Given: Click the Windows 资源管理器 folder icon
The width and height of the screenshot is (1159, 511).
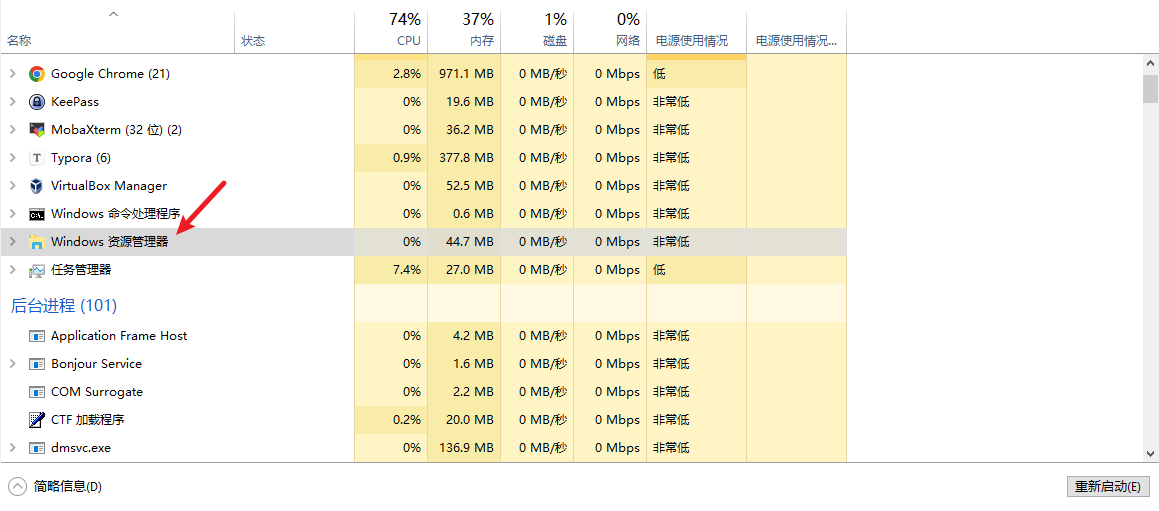Looking at the screenshot, I should (x=37, y=242).
